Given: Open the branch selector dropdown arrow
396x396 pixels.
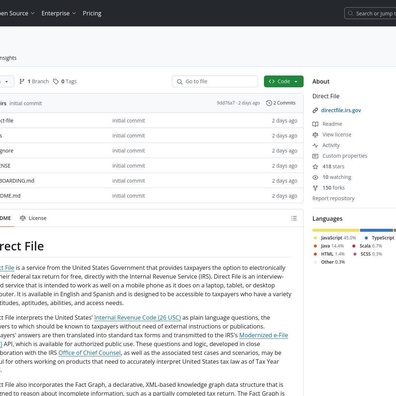Looking at the screenshot, I should [x=6, y=82].
